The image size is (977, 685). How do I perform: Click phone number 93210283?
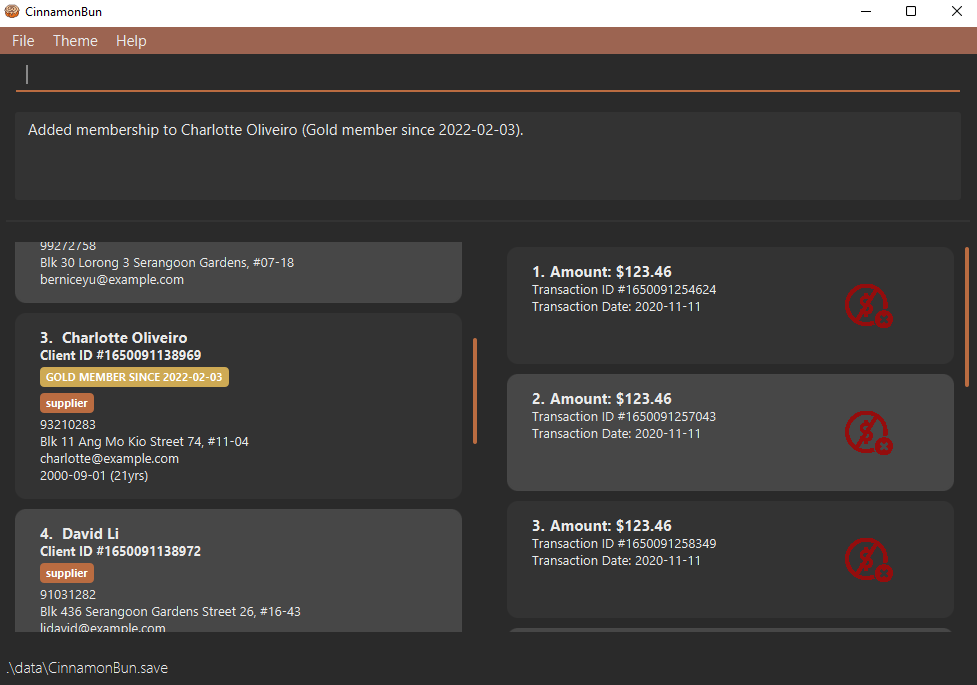coord(68,424)
